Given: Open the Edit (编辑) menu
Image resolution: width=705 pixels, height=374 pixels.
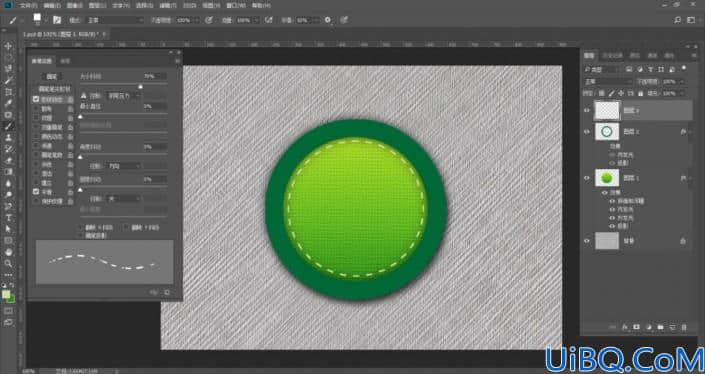Looking at the screenshot, I should 52,6.
